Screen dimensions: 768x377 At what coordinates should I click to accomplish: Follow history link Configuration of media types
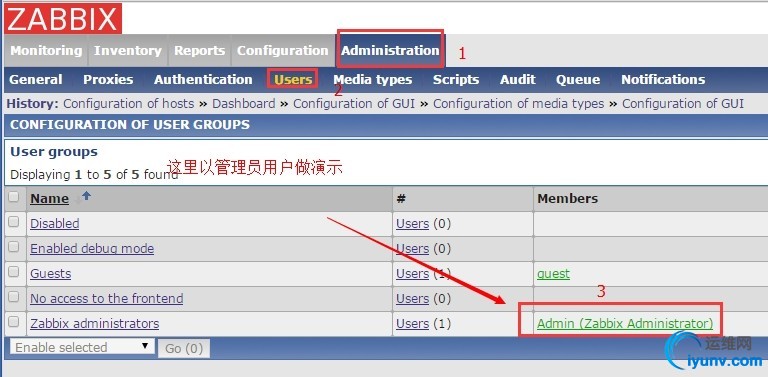click(x=519, y=104)
